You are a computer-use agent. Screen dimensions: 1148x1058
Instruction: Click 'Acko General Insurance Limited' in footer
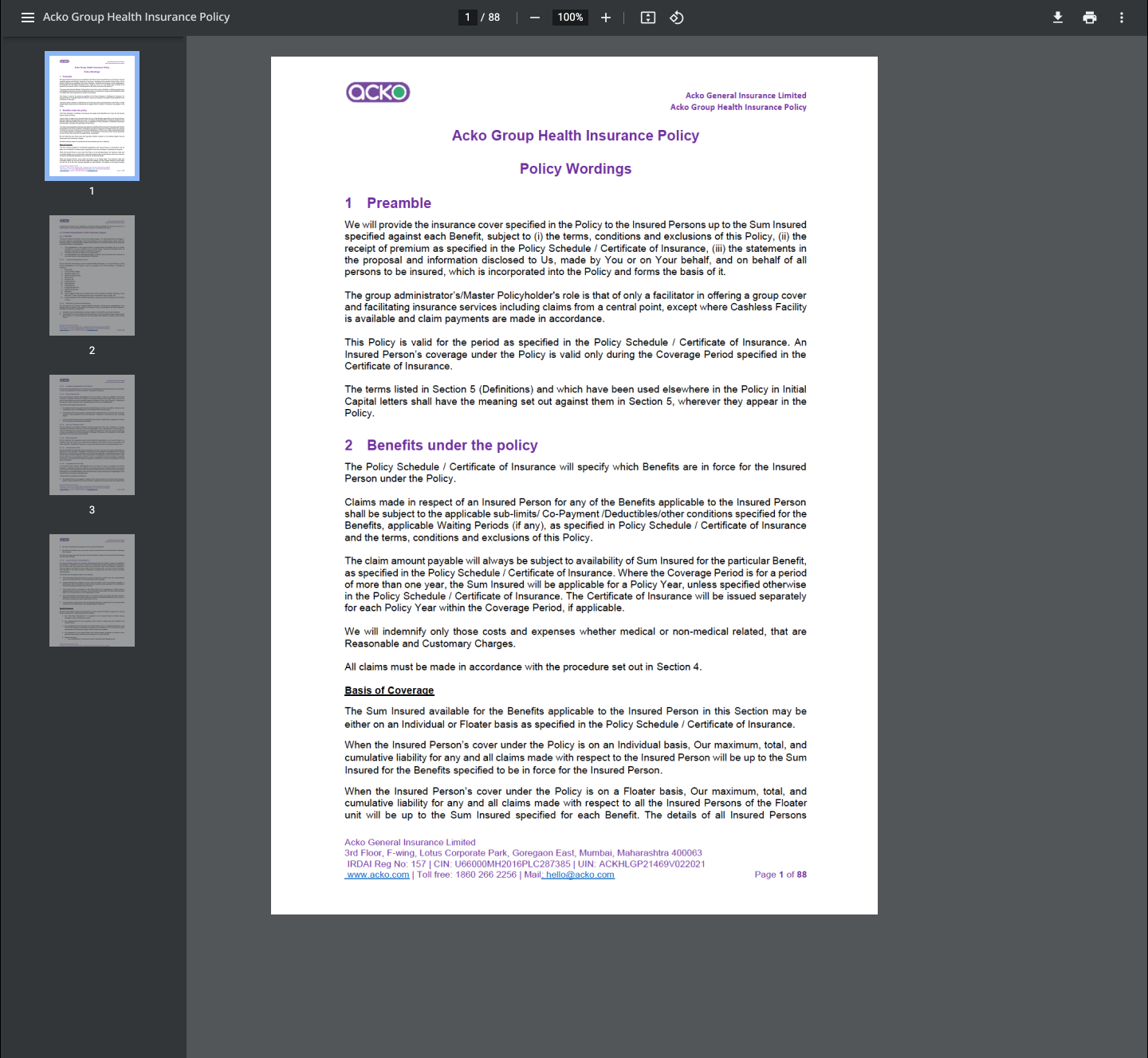pos(410,843)
